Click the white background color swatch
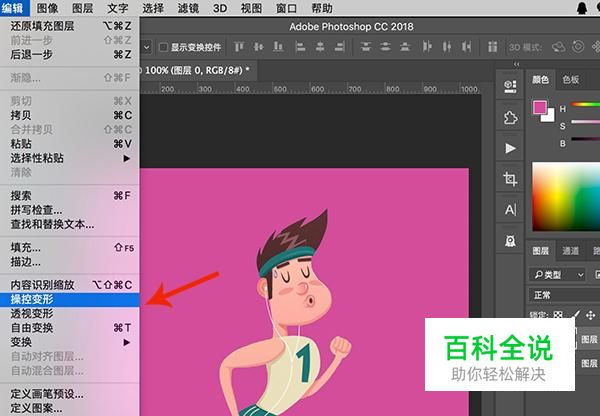The image size is (600, 416). click(x=549, y=116)
